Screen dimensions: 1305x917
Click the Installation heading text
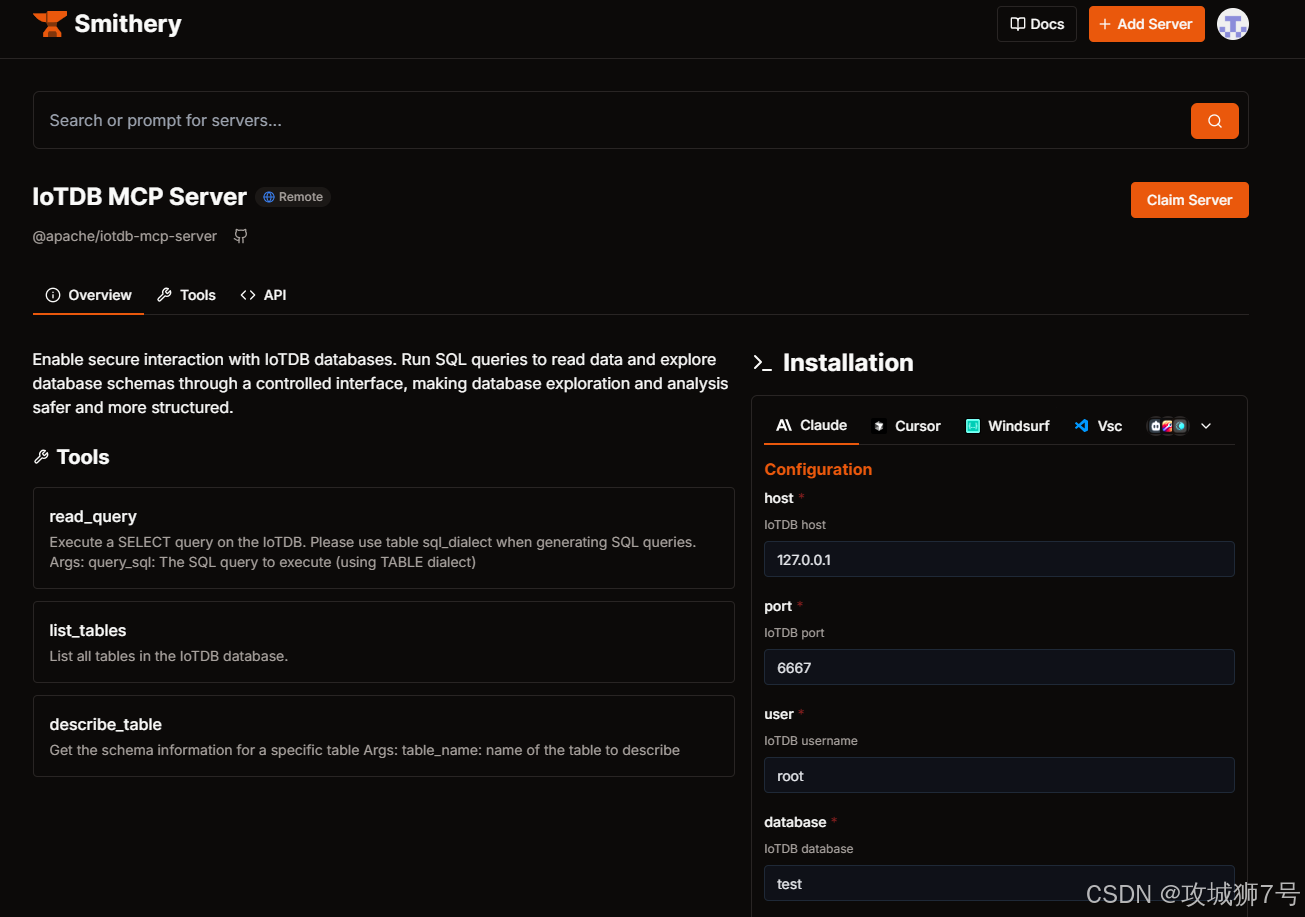tap(848, 363)
